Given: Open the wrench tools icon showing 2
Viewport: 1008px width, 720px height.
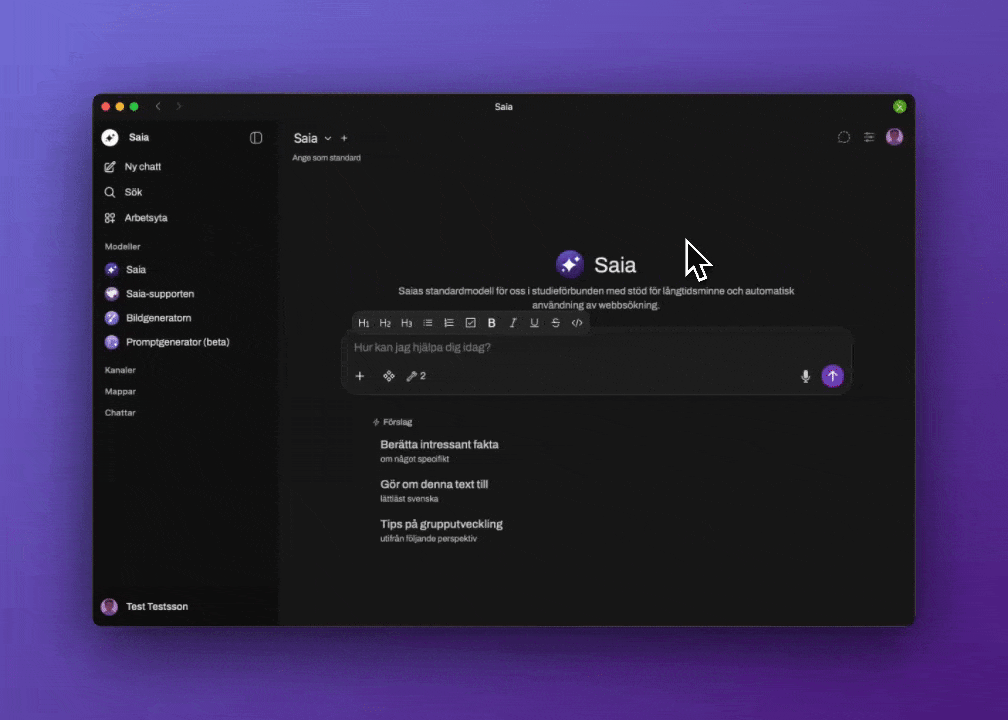Looking at the screenshot, I should click(x=415, y=376).
